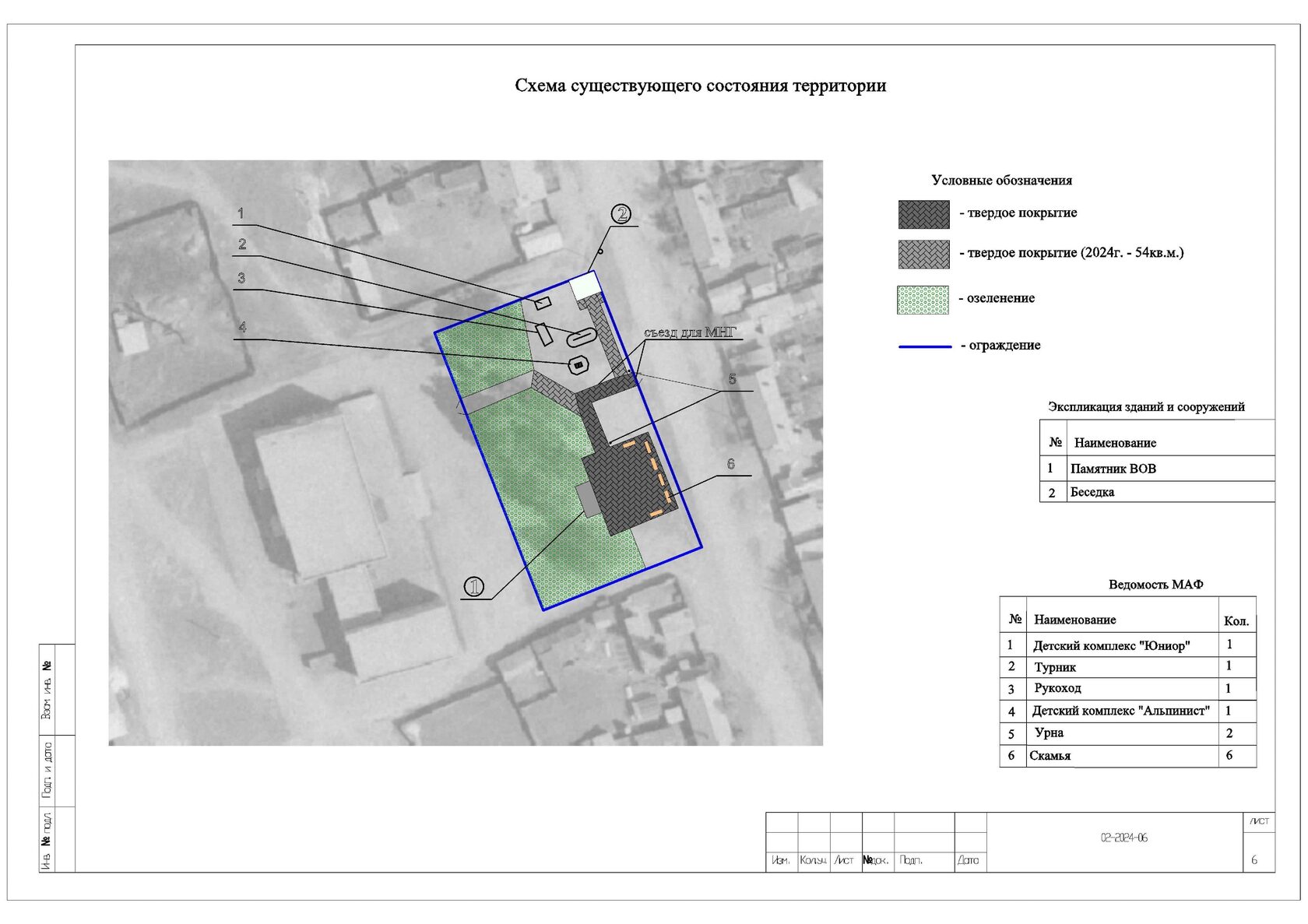Click the "- озеленение" legend label

pos(997,298)
